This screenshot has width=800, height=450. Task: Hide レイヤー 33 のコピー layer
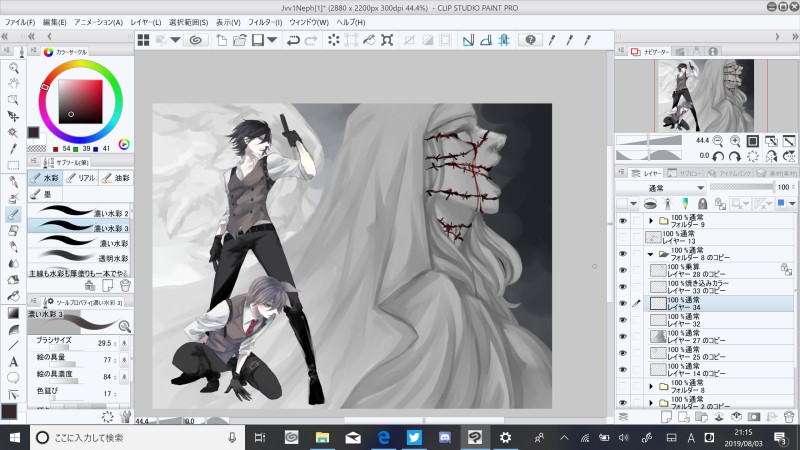622,287
